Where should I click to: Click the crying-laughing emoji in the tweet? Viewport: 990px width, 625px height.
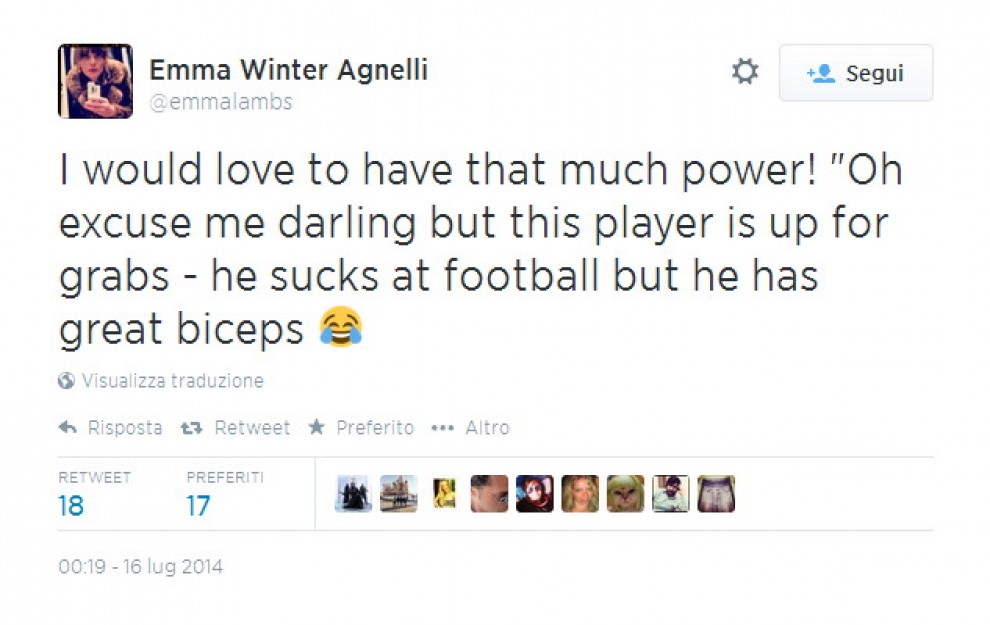pos(340,327)
